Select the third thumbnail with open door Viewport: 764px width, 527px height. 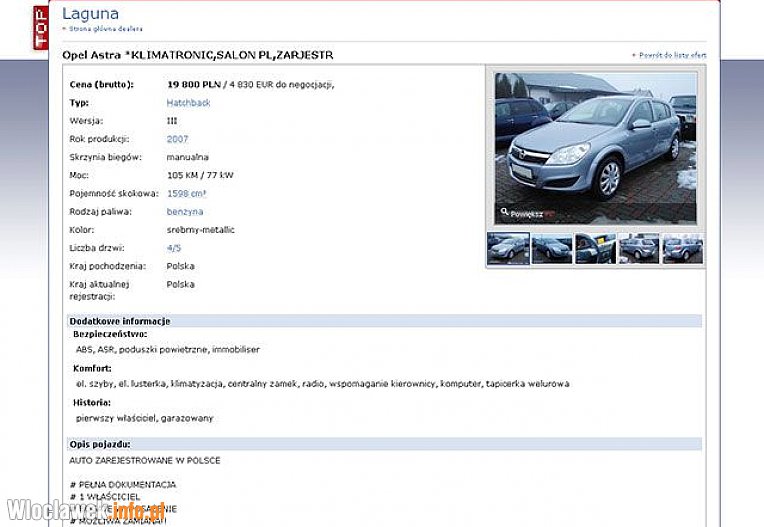click(595, 248)
